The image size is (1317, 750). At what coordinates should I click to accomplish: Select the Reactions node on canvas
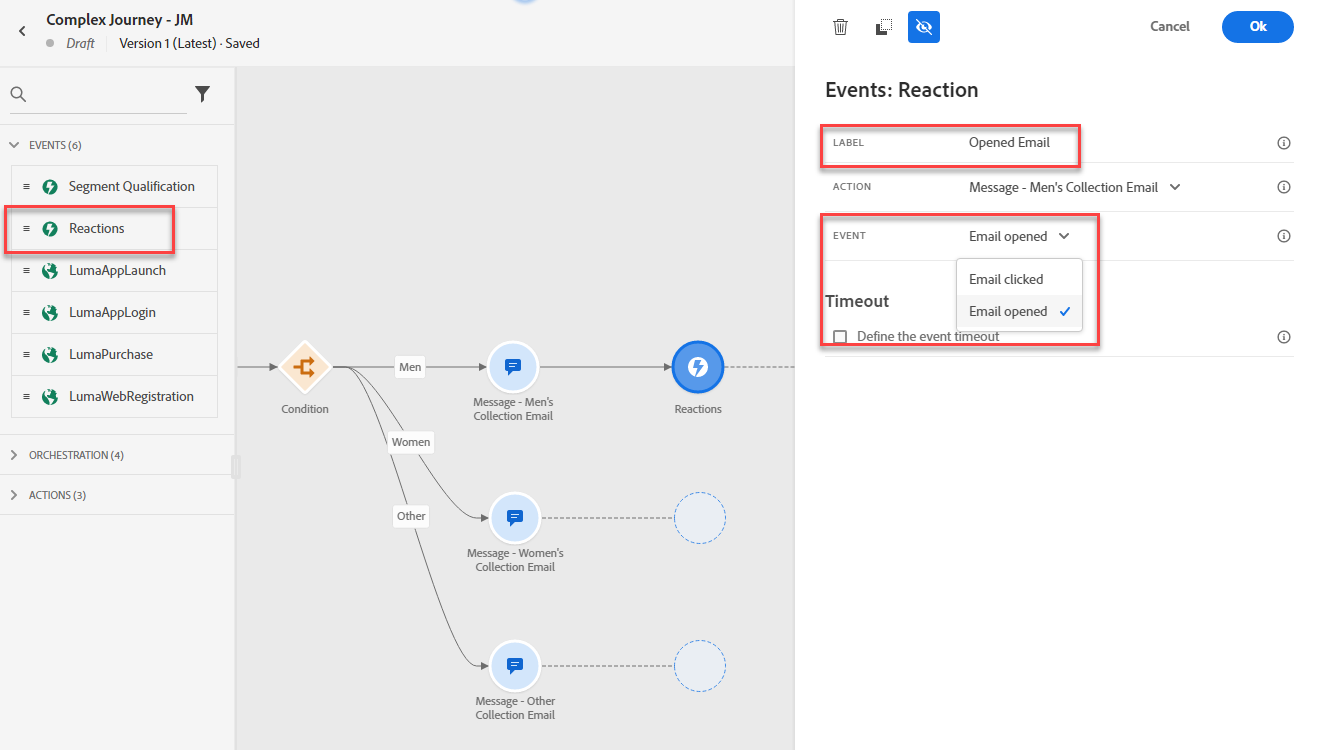(698, 367)
